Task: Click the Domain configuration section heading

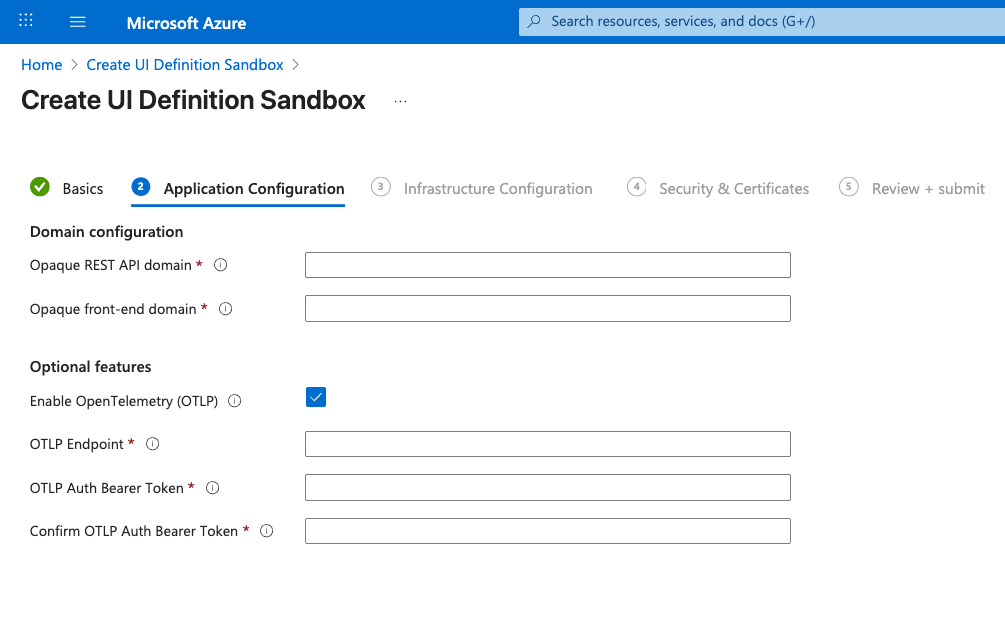Action: (x=106, y=232)
